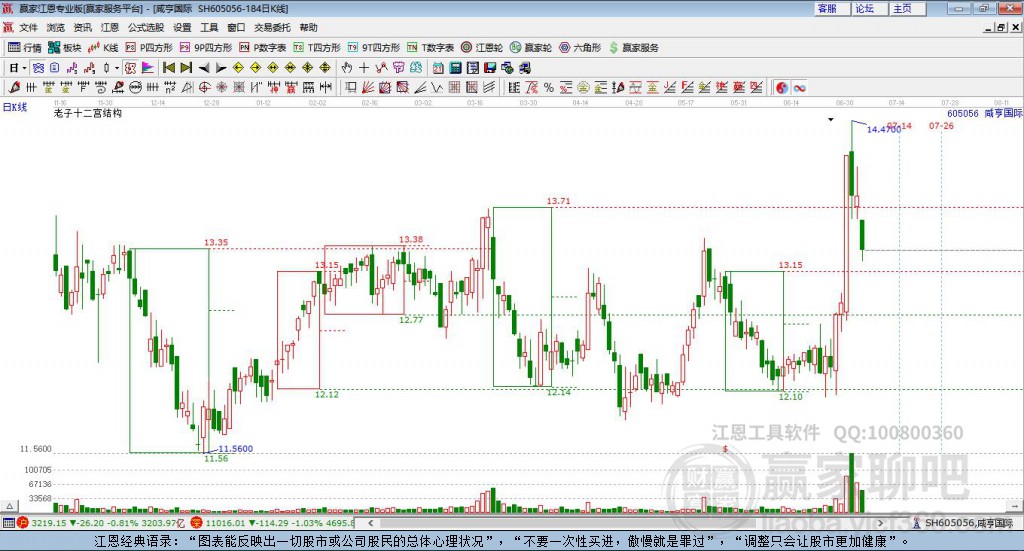1024x551 pixels.
Task: Open the T四方形 time square
Action: (317, 48)
